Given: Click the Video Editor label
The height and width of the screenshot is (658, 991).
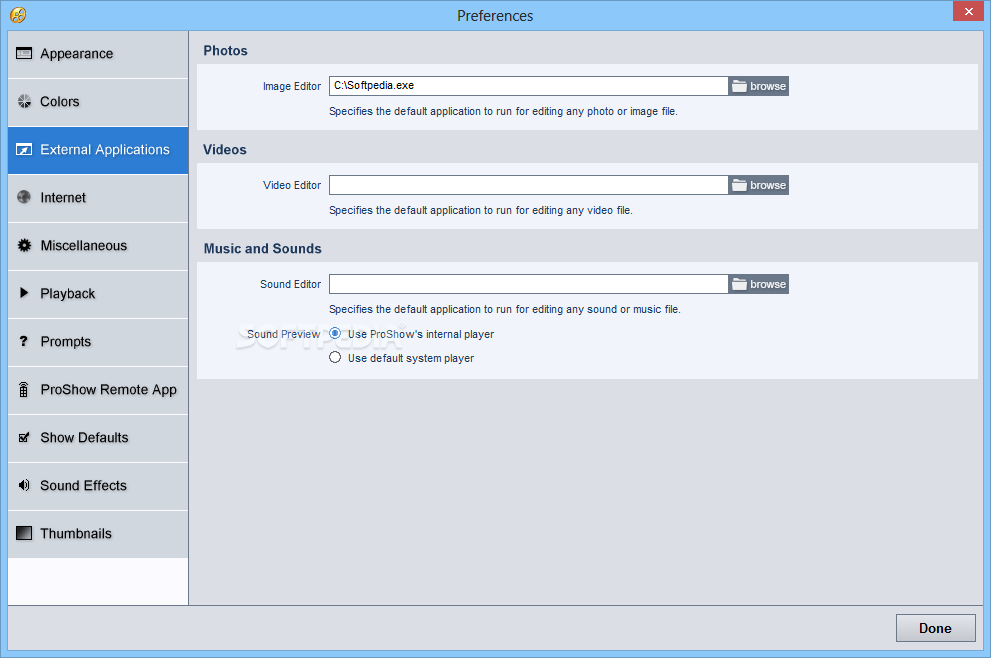Looking at the screenshot, I should click(x=292, y=185).
